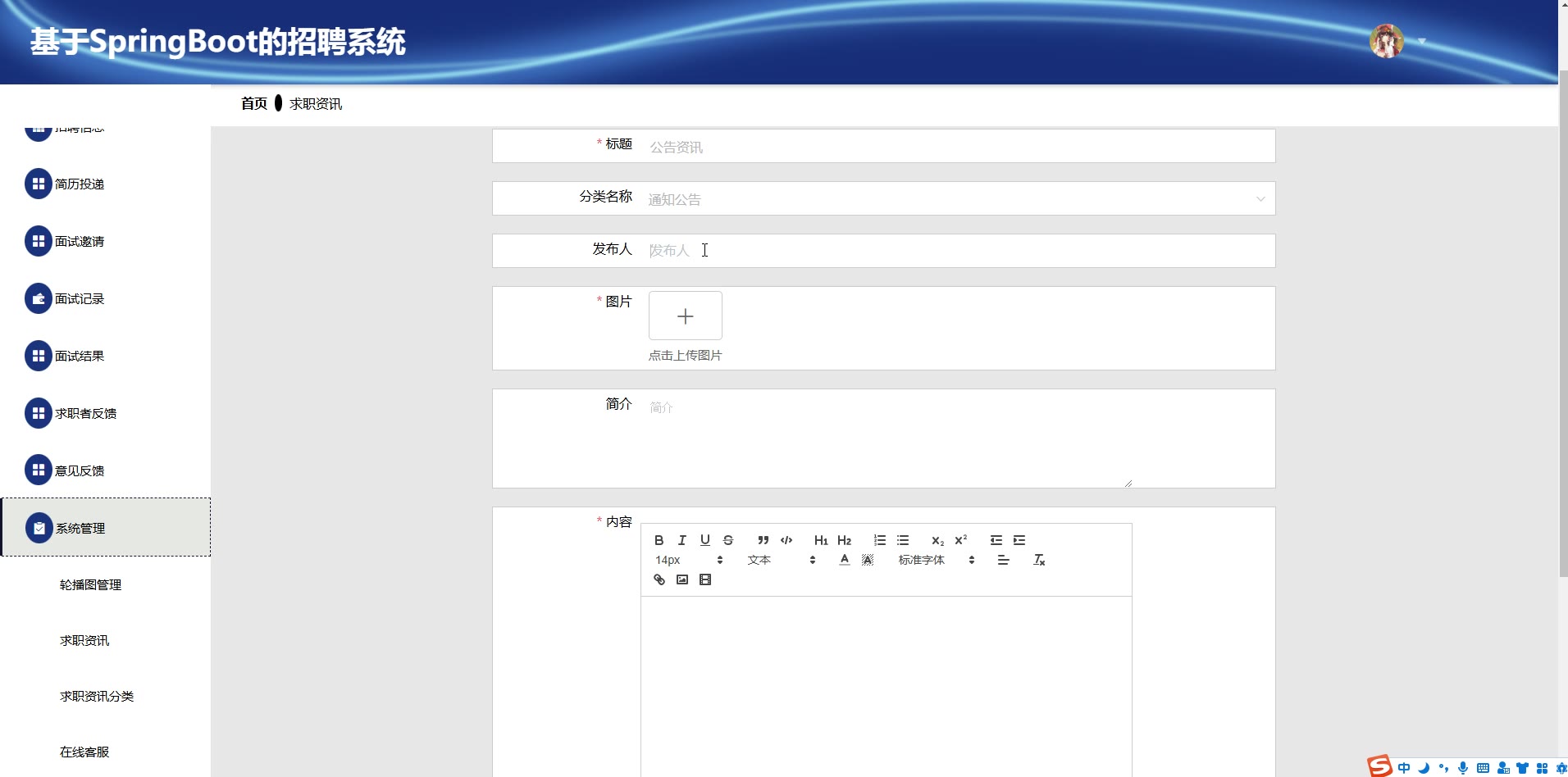Image resolution: width=1568 pixels, height=777 pixels.
Task: Pick a text font color
Action: (x=844, y=560)
